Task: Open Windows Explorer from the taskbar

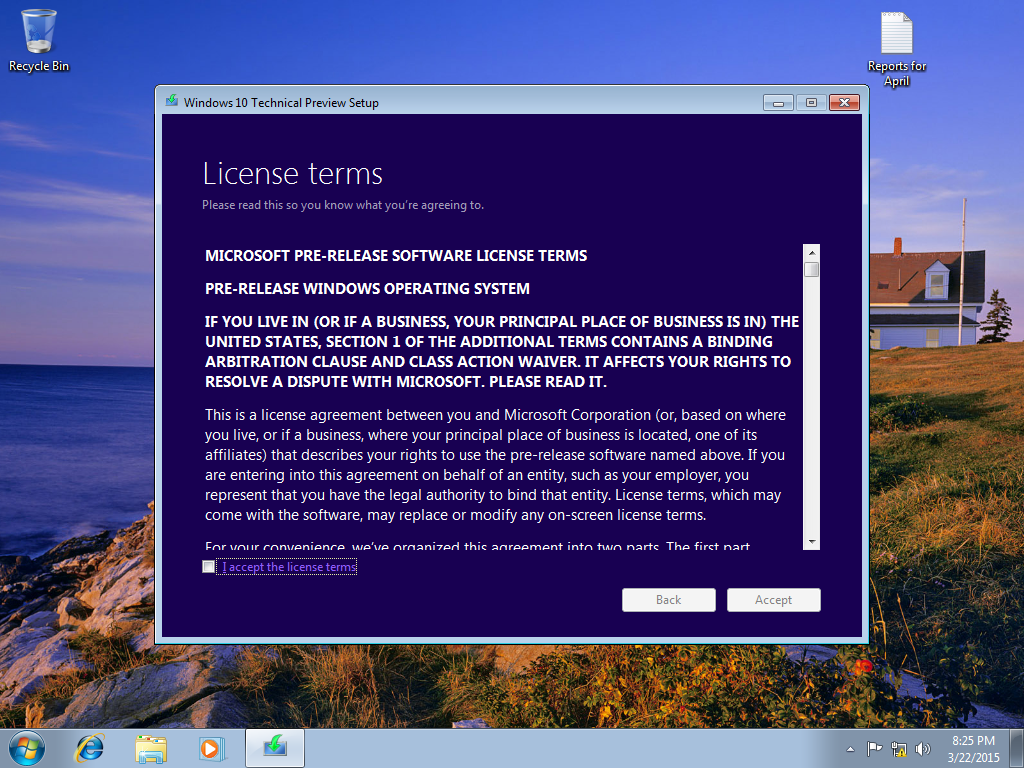Action: 151,747
